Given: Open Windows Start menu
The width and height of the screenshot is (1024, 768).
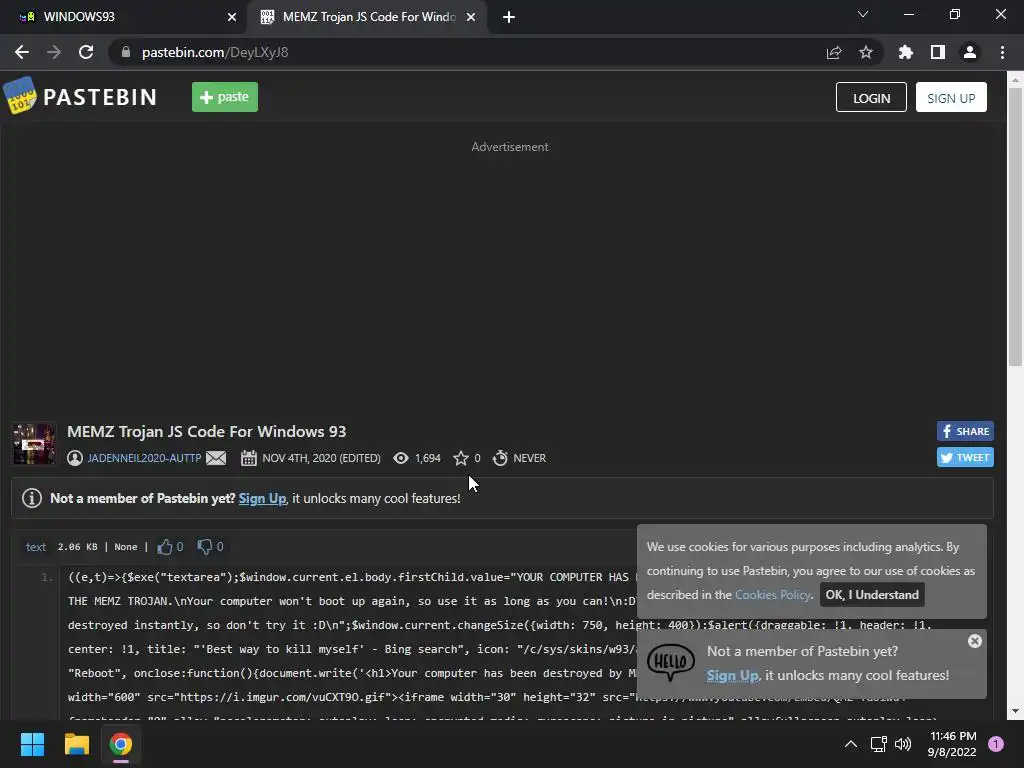Looking at the screenshot, I should coord(32,744).
